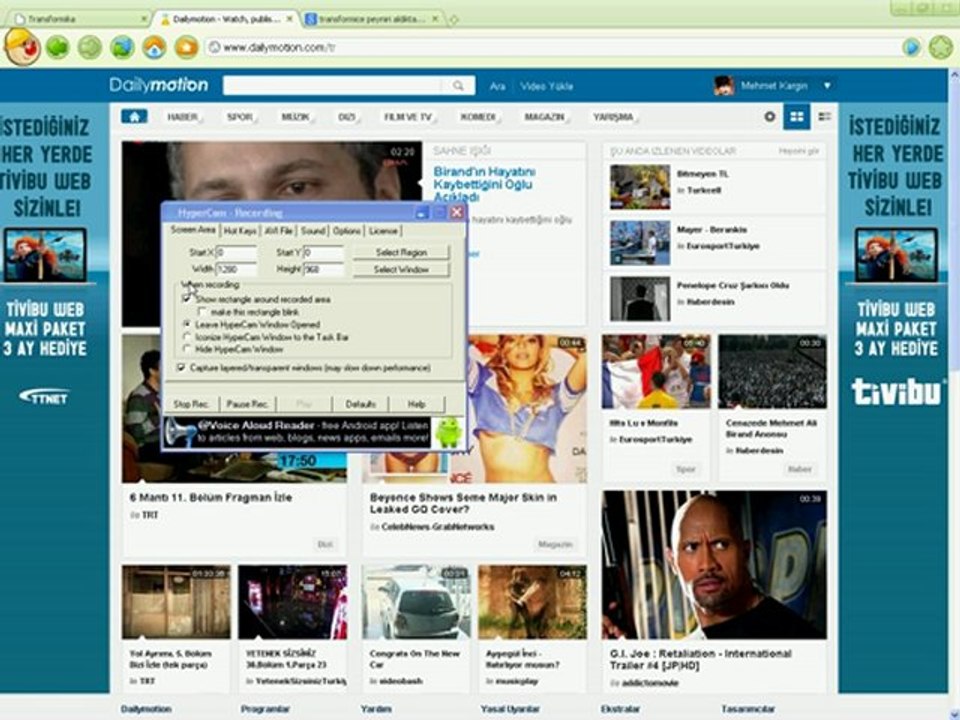Close the Dailymotion browser tab

click(290, 19)
